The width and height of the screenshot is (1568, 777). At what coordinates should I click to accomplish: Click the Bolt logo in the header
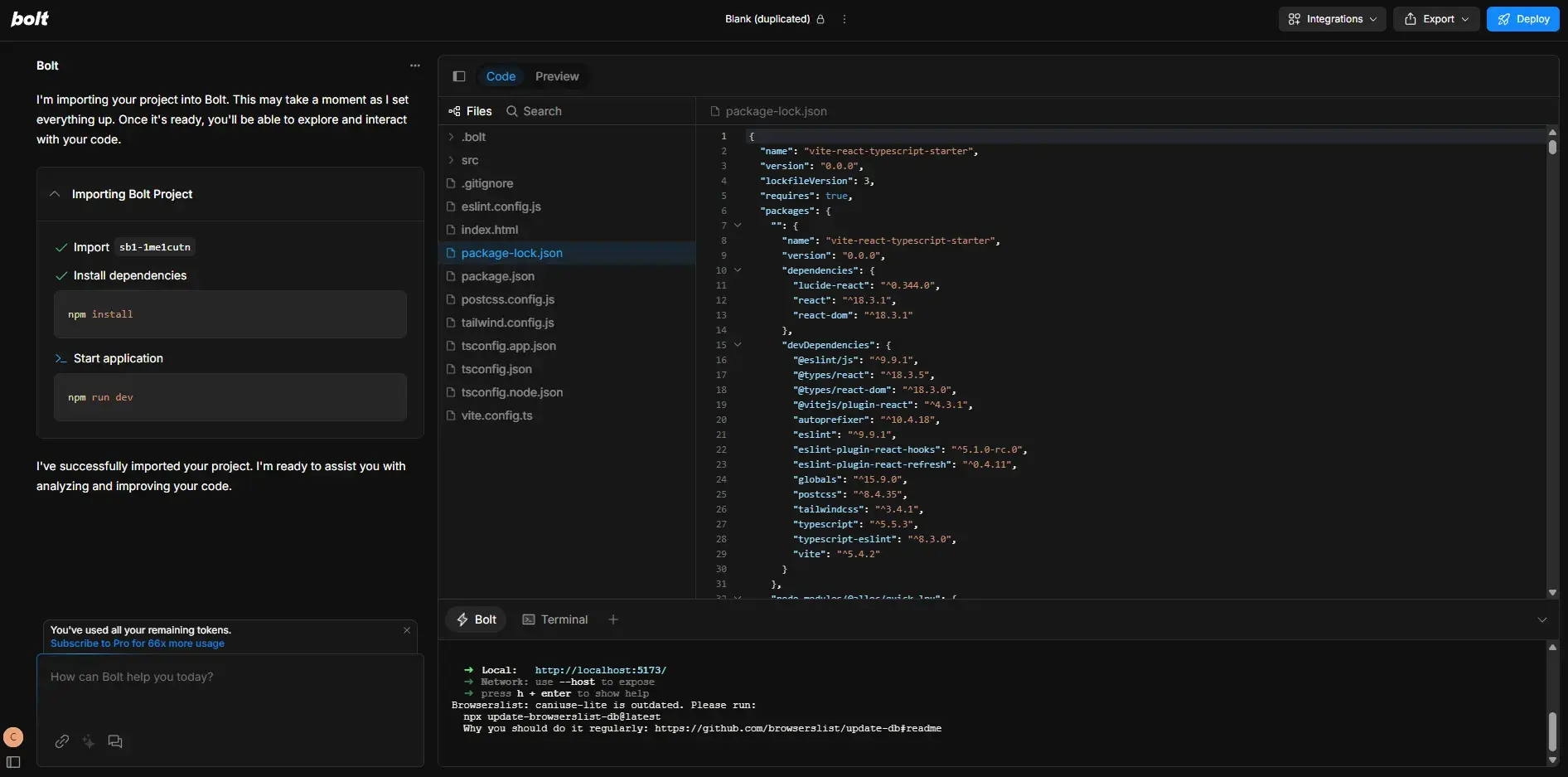tap(30, 18)
